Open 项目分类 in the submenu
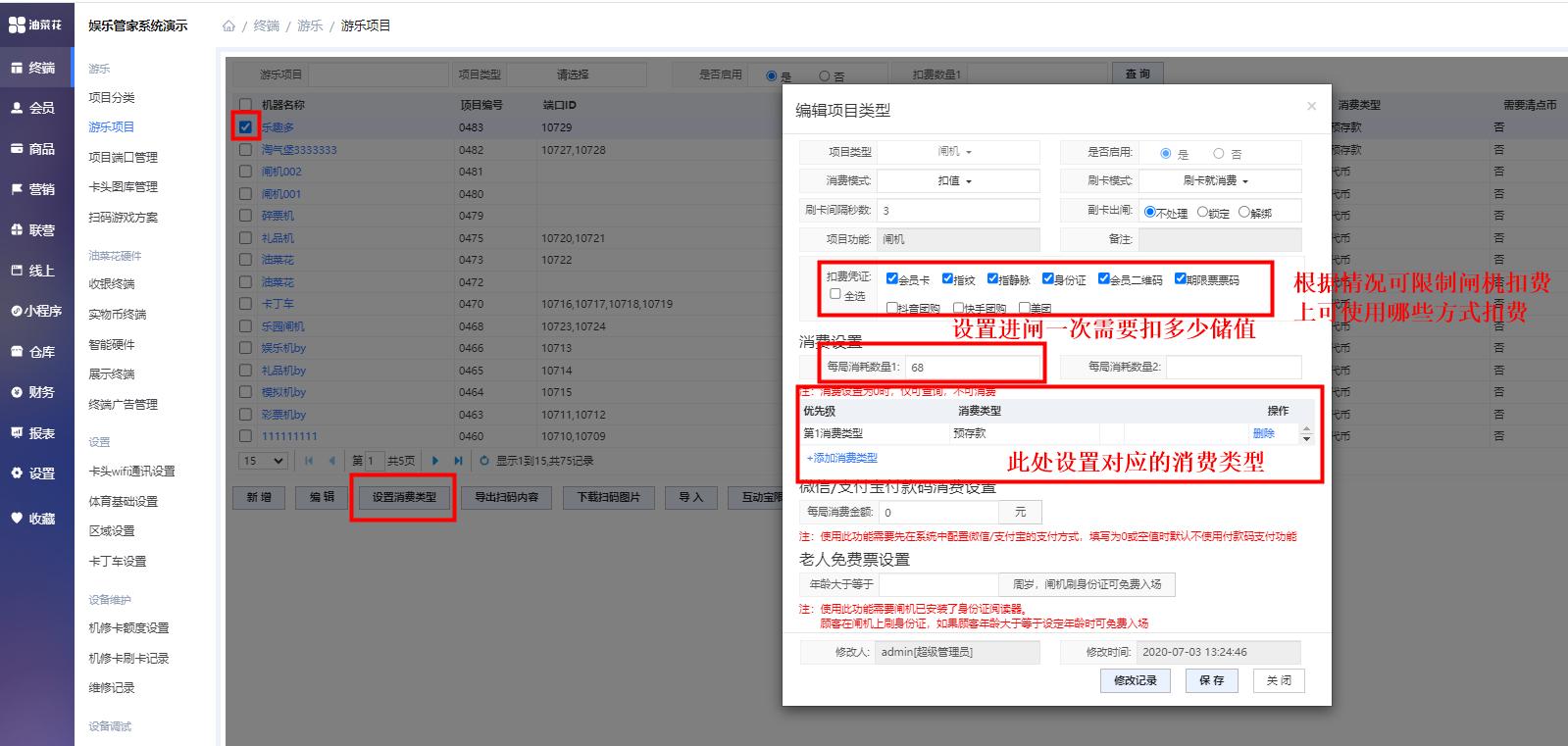Image resolution: width=1568 pixels, height=746 pixels. click(x=112, y=97)
